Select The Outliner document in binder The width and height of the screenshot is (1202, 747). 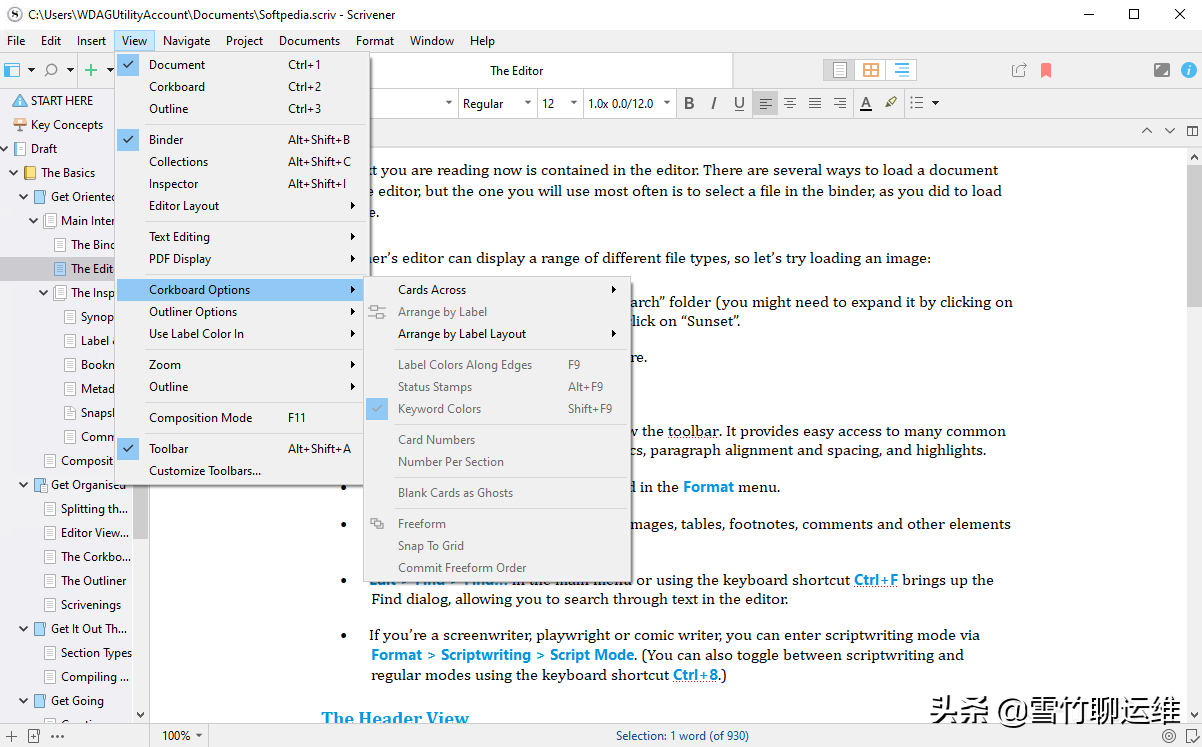(x=94, y=581)
